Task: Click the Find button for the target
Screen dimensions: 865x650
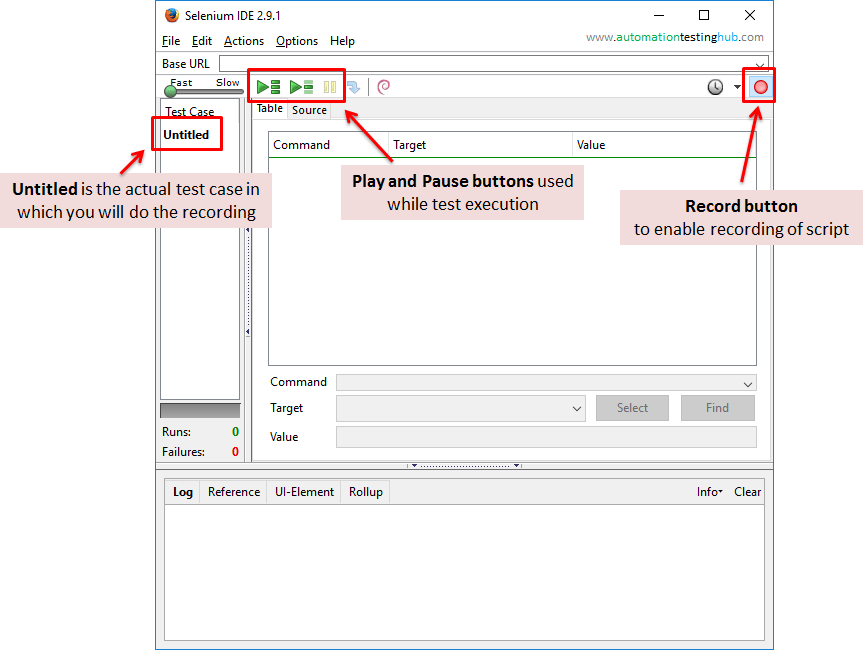Action: pyautogui.click(x=717, y=408)
